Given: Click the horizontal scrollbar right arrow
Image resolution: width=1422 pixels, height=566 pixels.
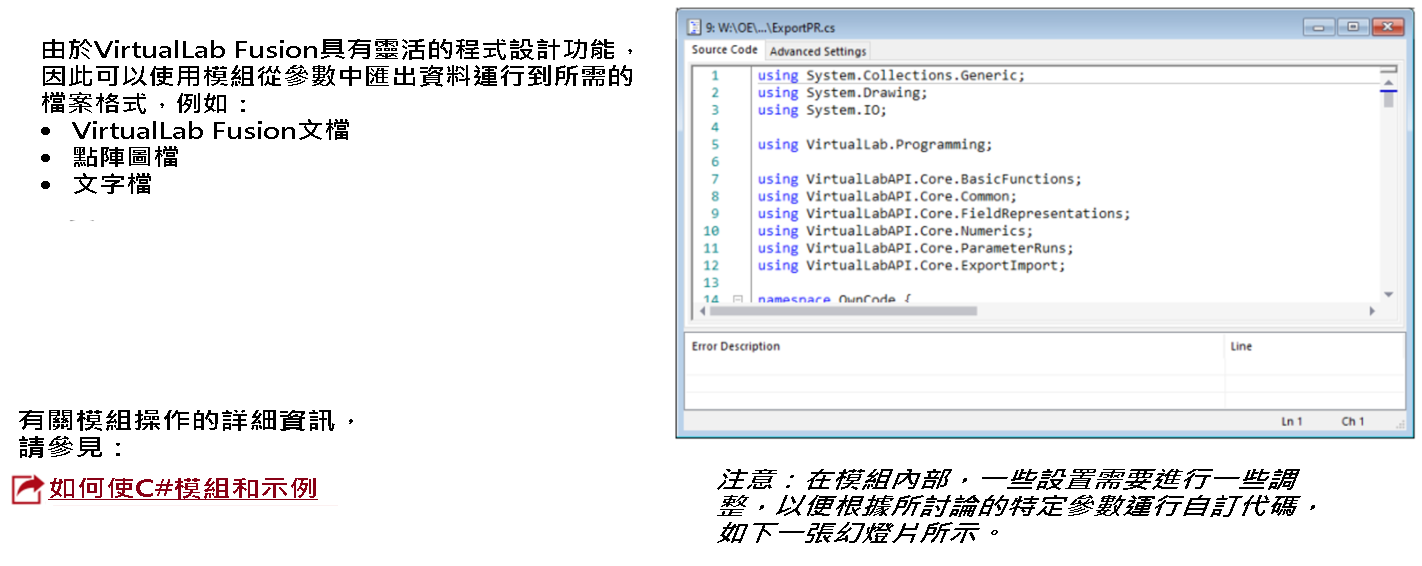Looking at the screenshot, I should tap(1372, 311).
